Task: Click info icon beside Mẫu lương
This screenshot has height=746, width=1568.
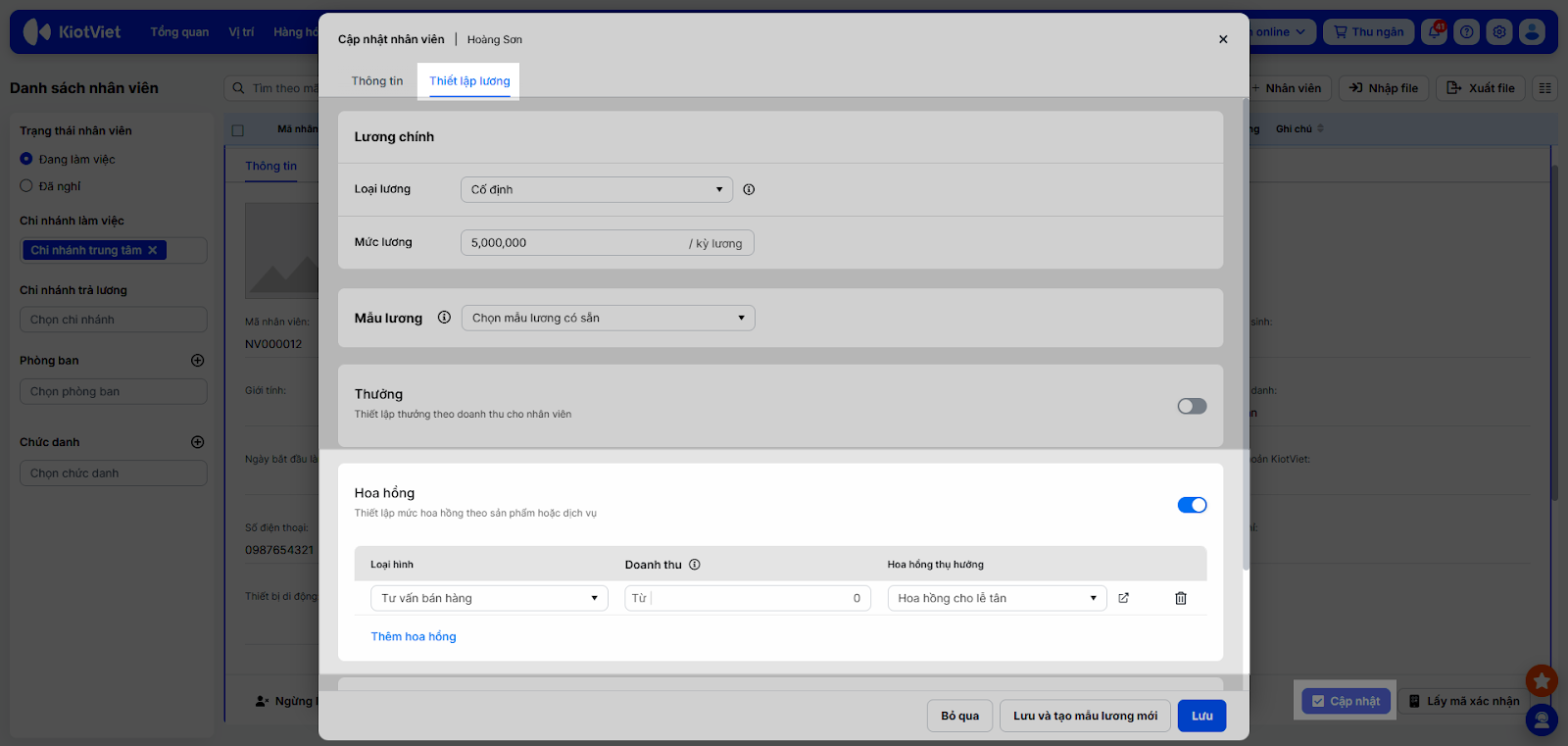Action: (x=444, y=318)
